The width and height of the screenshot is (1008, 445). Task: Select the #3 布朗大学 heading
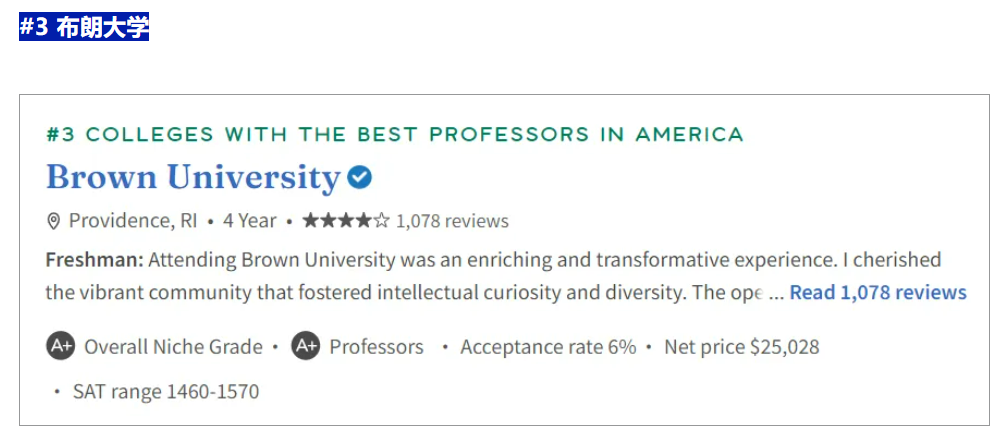[84, 28]
